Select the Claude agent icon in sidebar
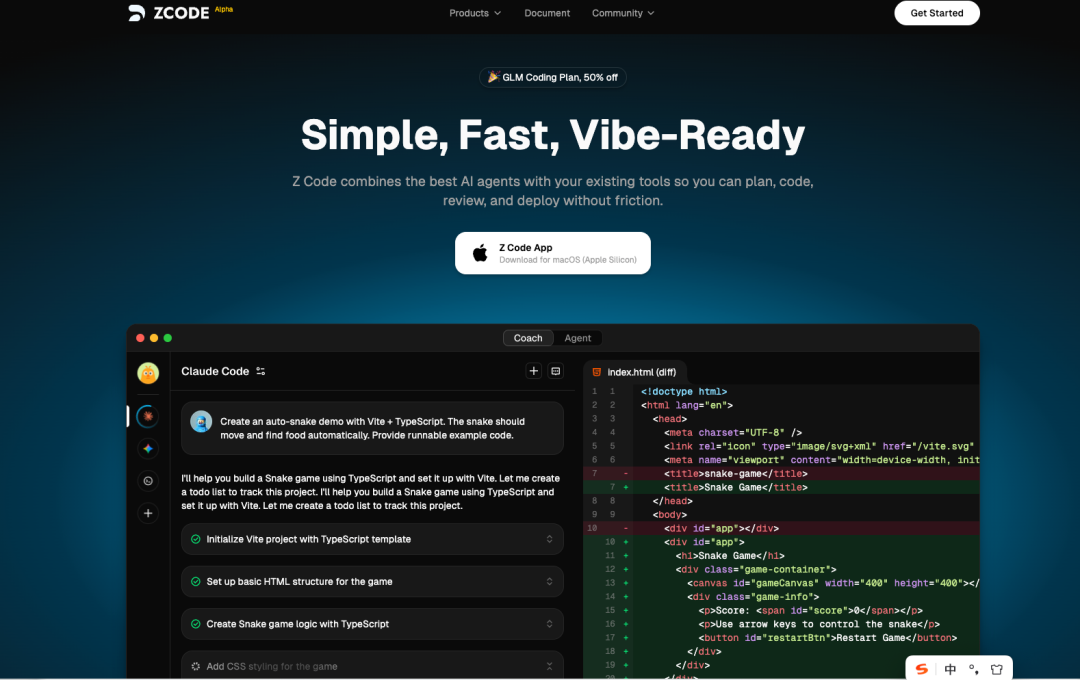The image size is (1080, 680). (148, 416)
